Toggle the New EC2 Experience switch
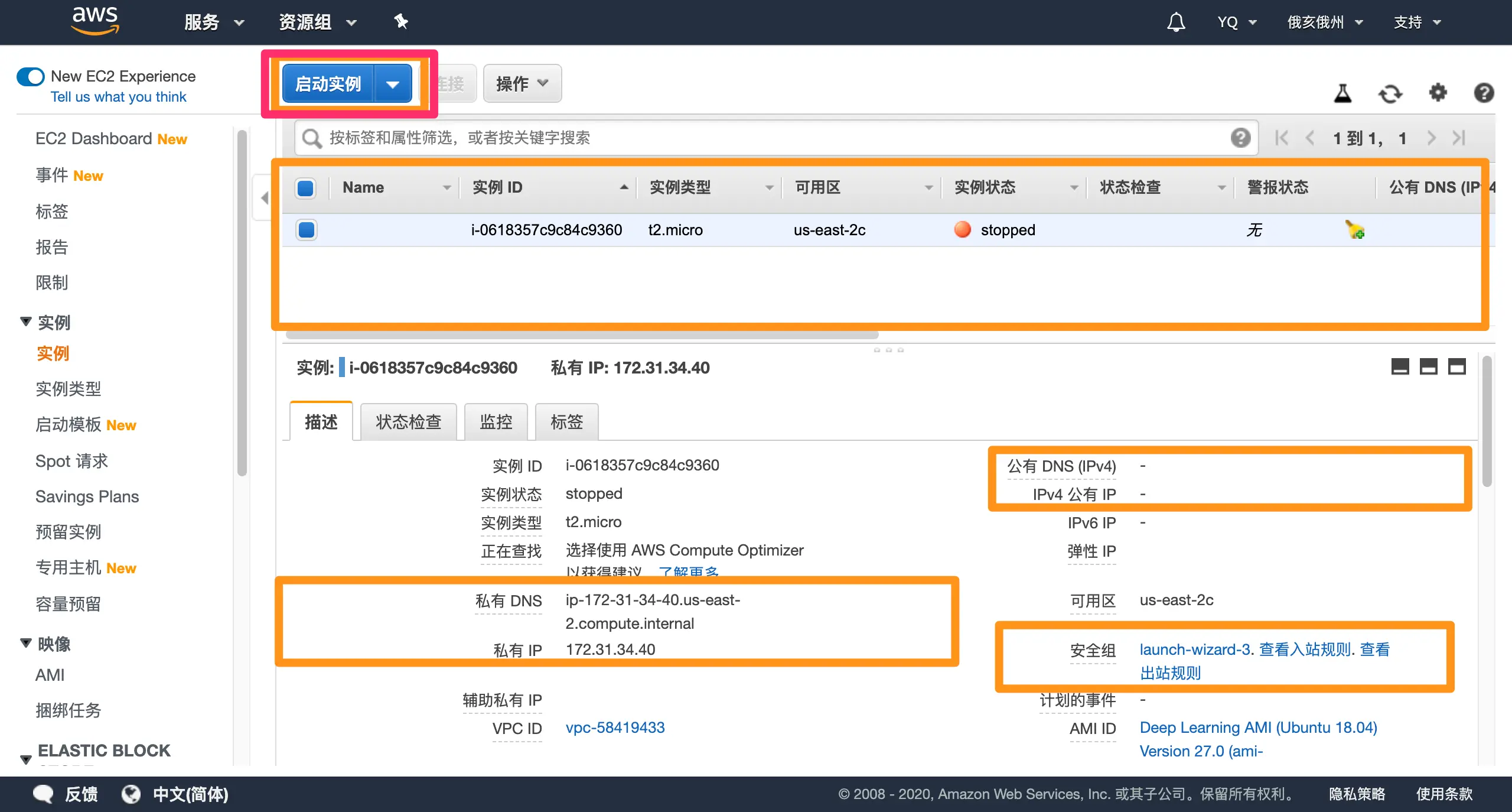The image size is (1512, 812). click(x=31, y=76)
